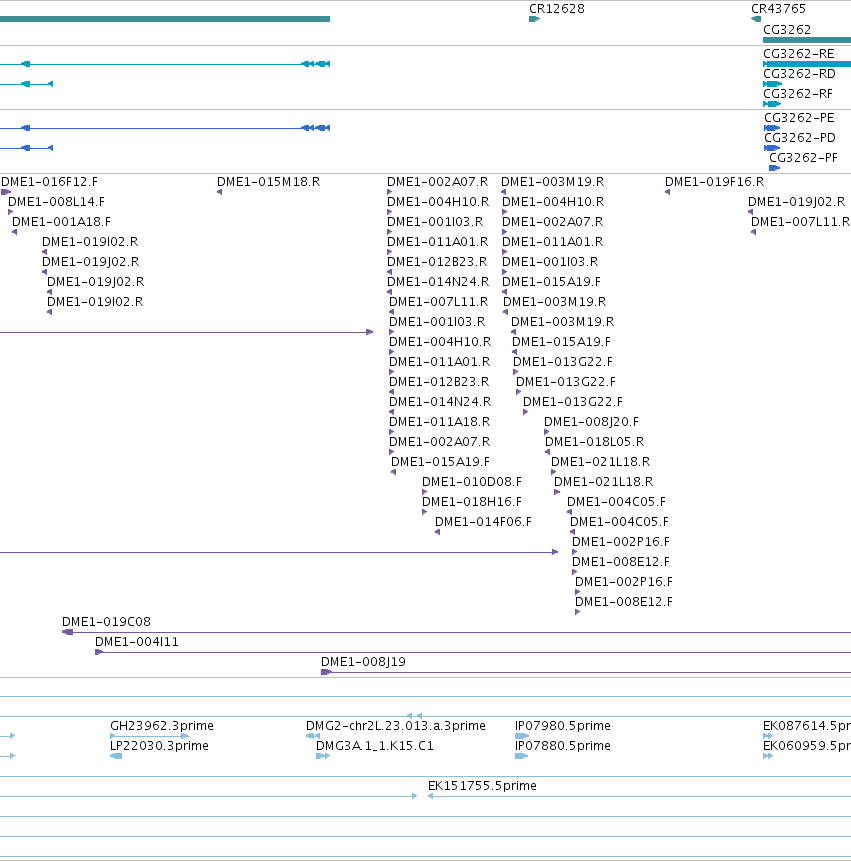This screenshot has height=861, width=851.
Task: Click the CG3262 gene label
Action: (787, 30)
